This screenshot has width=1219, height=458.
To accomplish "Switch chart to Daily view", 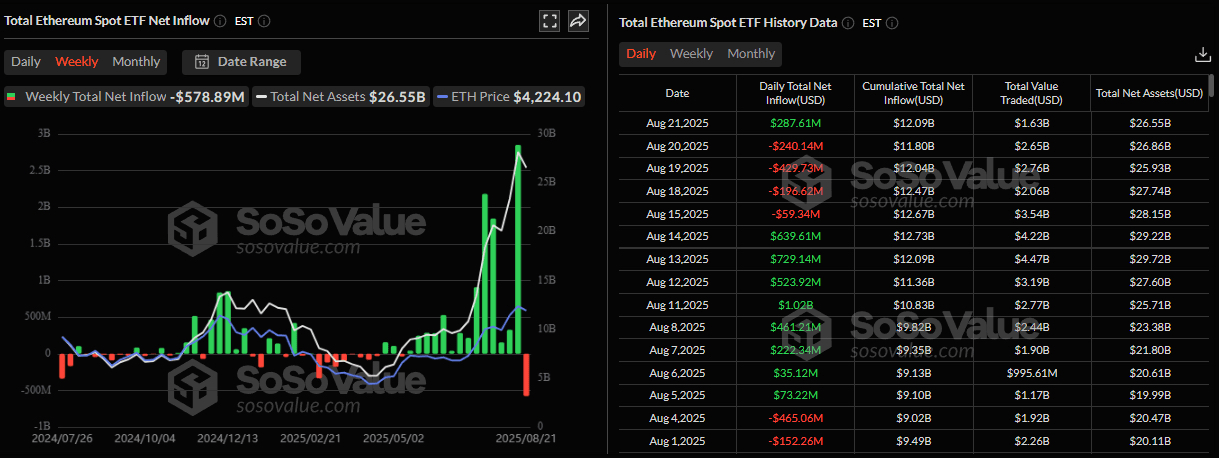I will click(x=26, y=62).
